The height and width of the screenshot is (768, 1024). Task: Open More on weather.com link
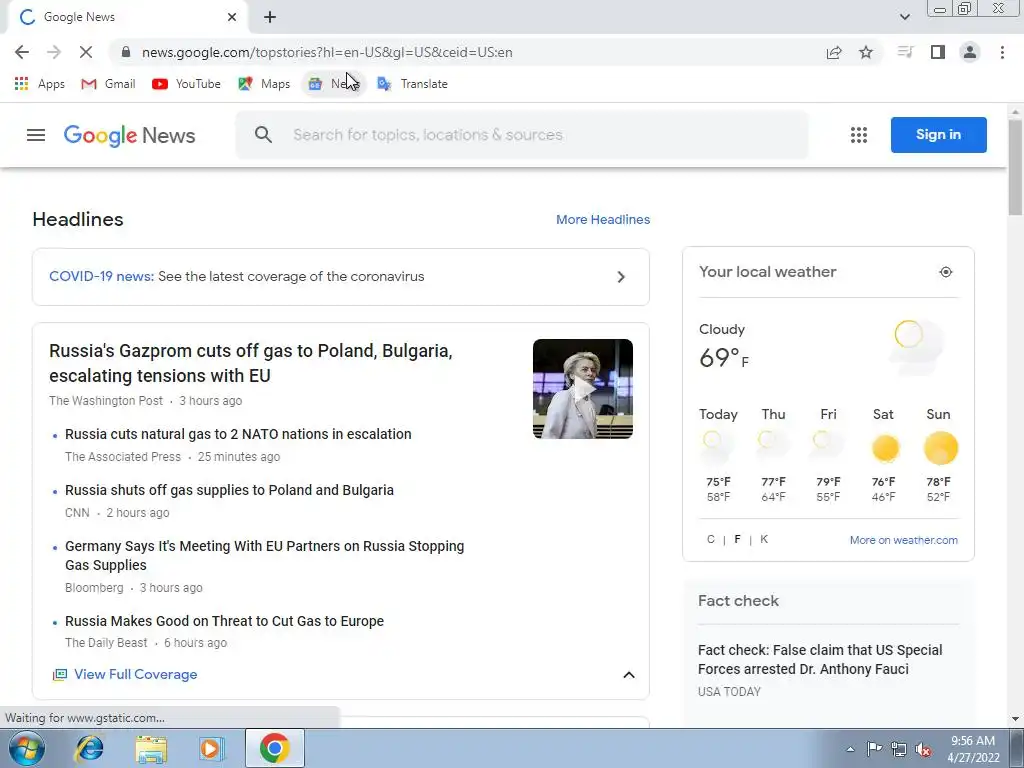click(904, 540)
